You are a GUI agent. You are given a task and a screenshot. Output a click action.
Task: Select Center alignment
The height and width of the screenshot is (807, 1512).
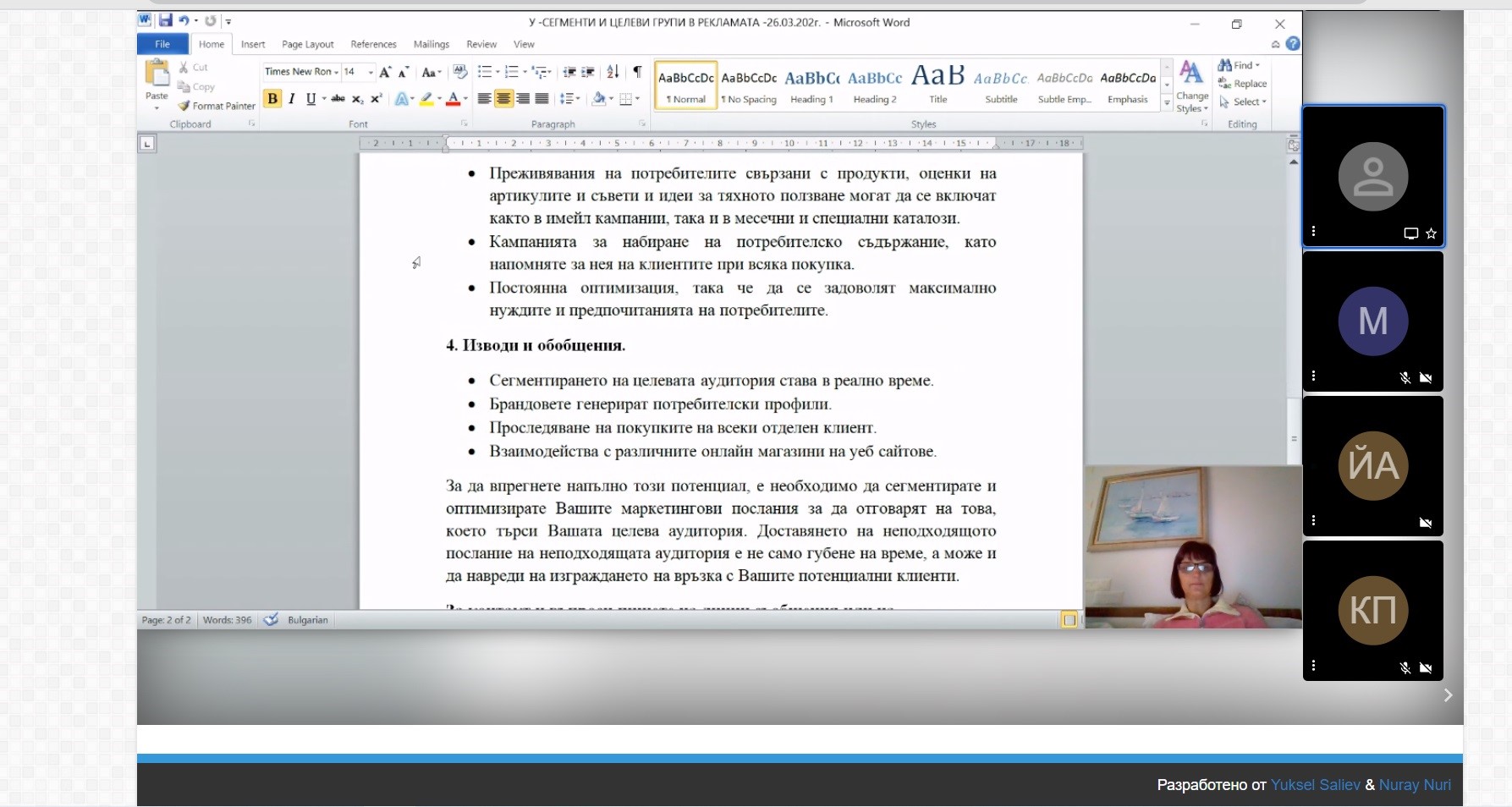pos(503,99)
